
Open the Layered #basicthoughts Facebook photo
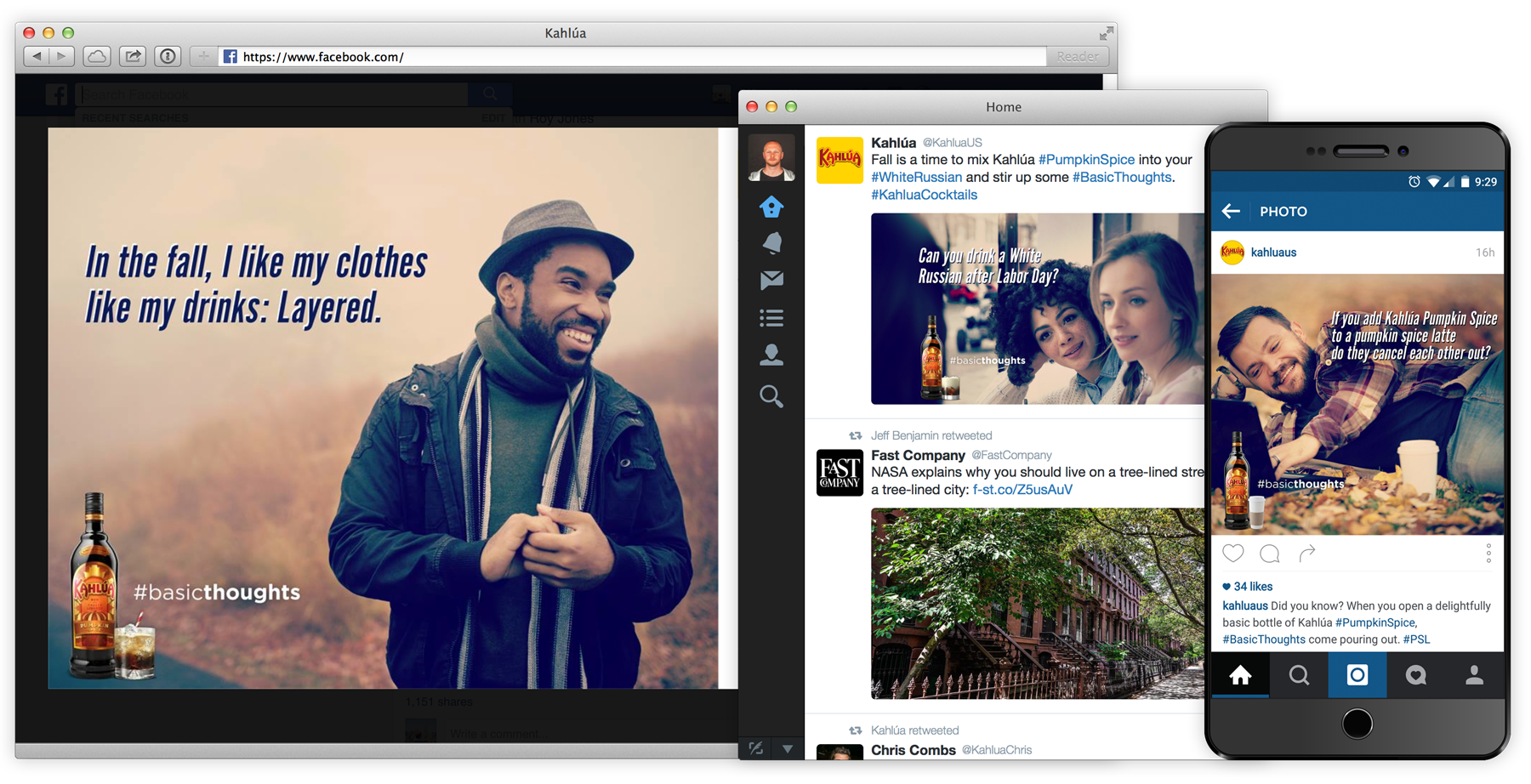[x=383, y=408]
